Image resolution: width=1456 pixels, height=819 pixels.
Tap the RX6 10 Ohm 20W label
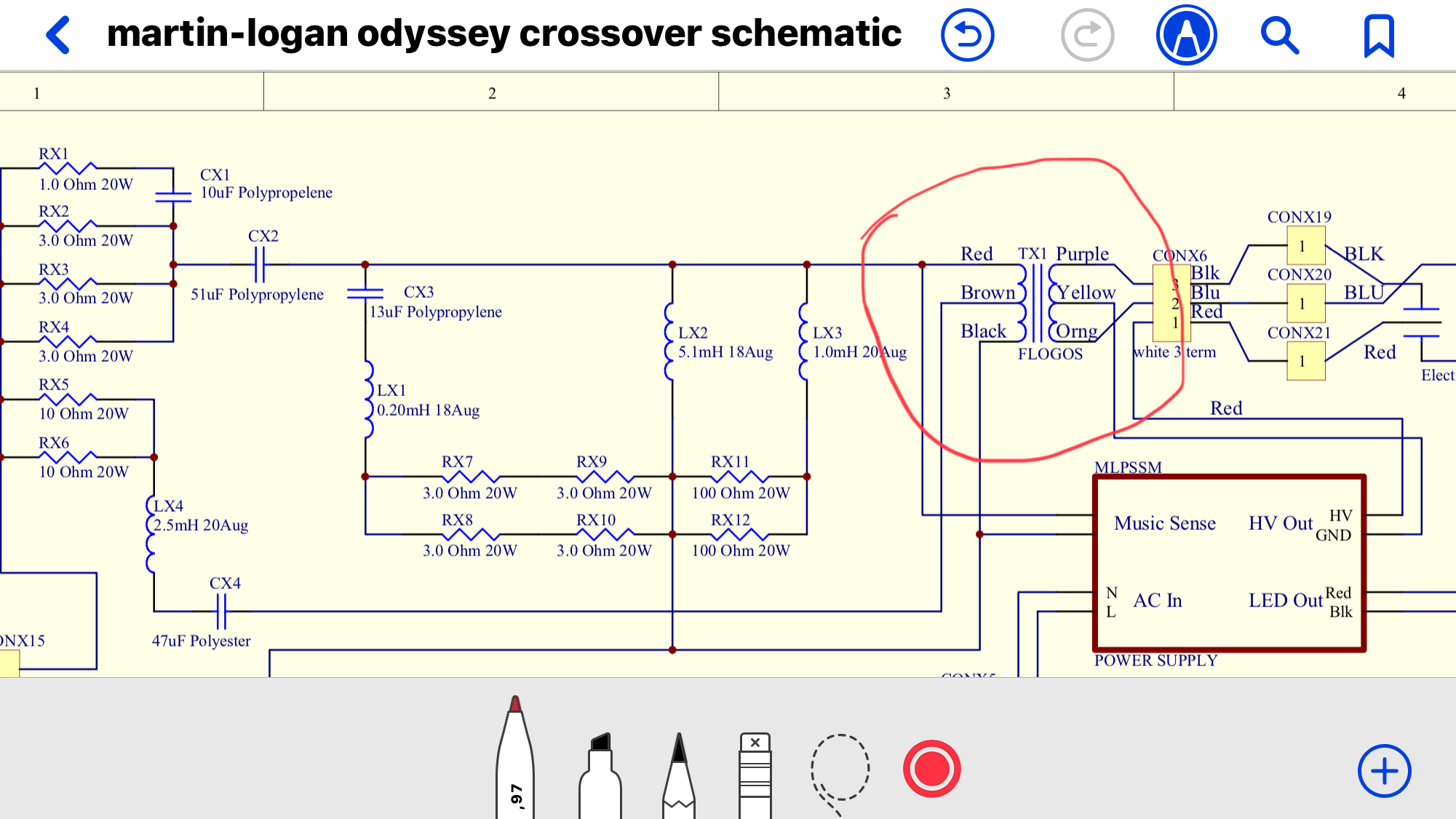84,457
